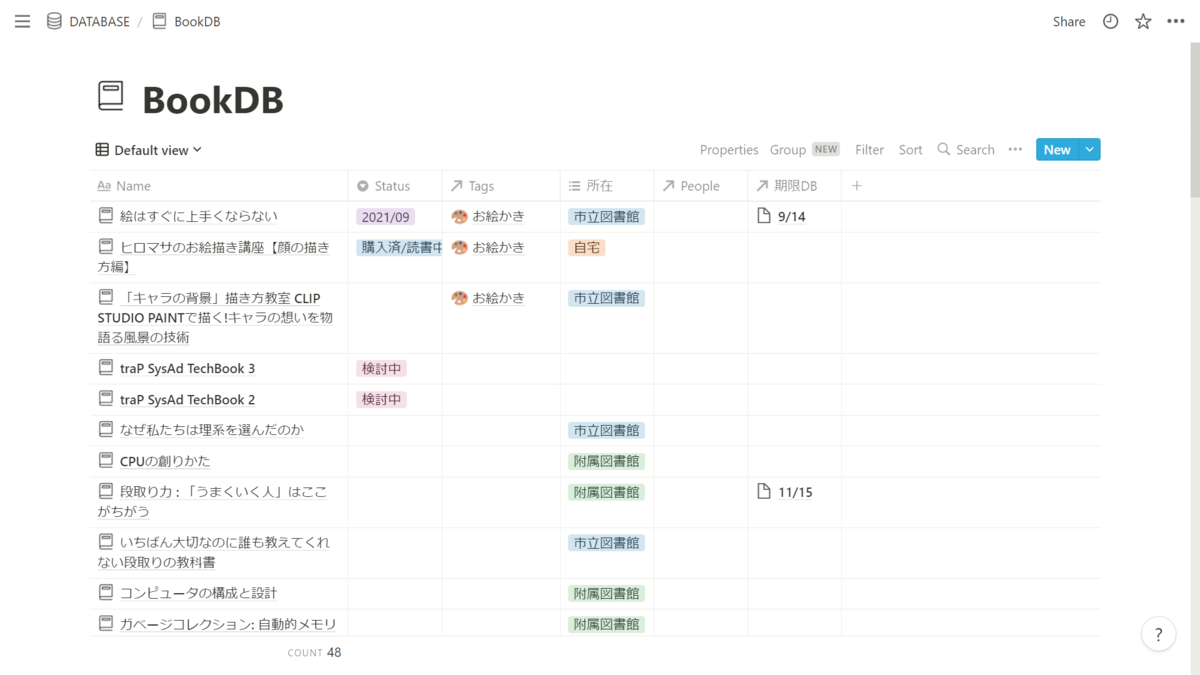The height and width of the screenshot is (675, 1200).
Task: Click 附属図書館 tag in 段取り力 row
Action: (606, 492)
